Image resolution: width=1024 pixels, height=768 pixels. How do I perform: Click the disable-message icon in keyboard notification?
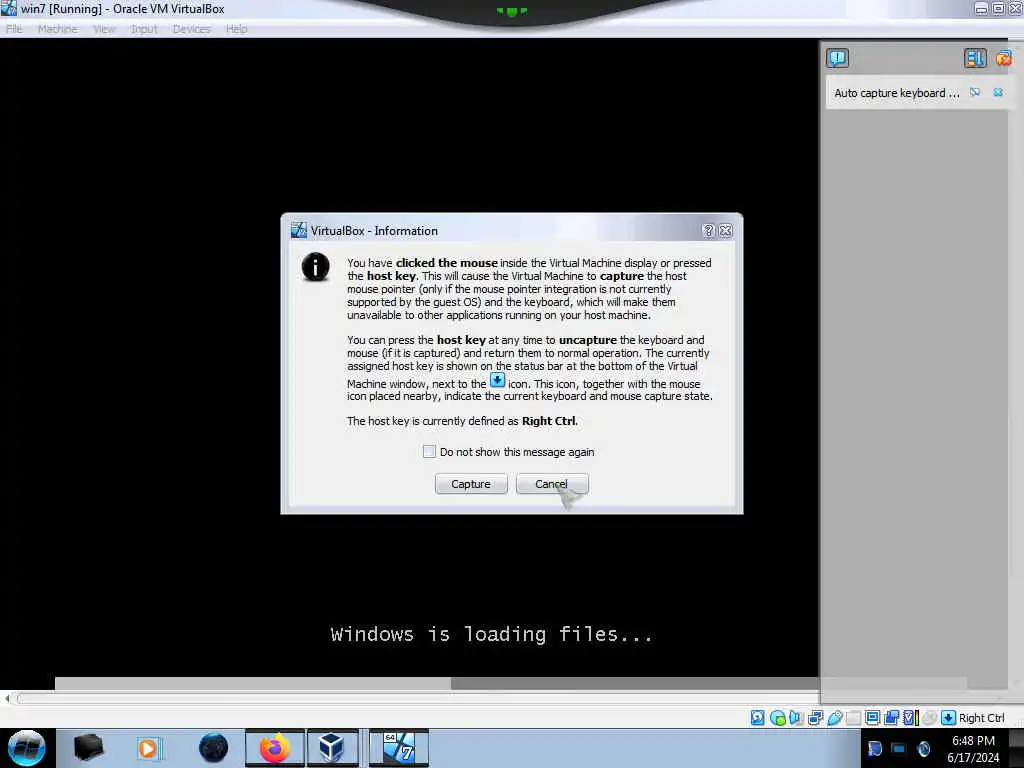pyautogui.click(x=975, y=93)
